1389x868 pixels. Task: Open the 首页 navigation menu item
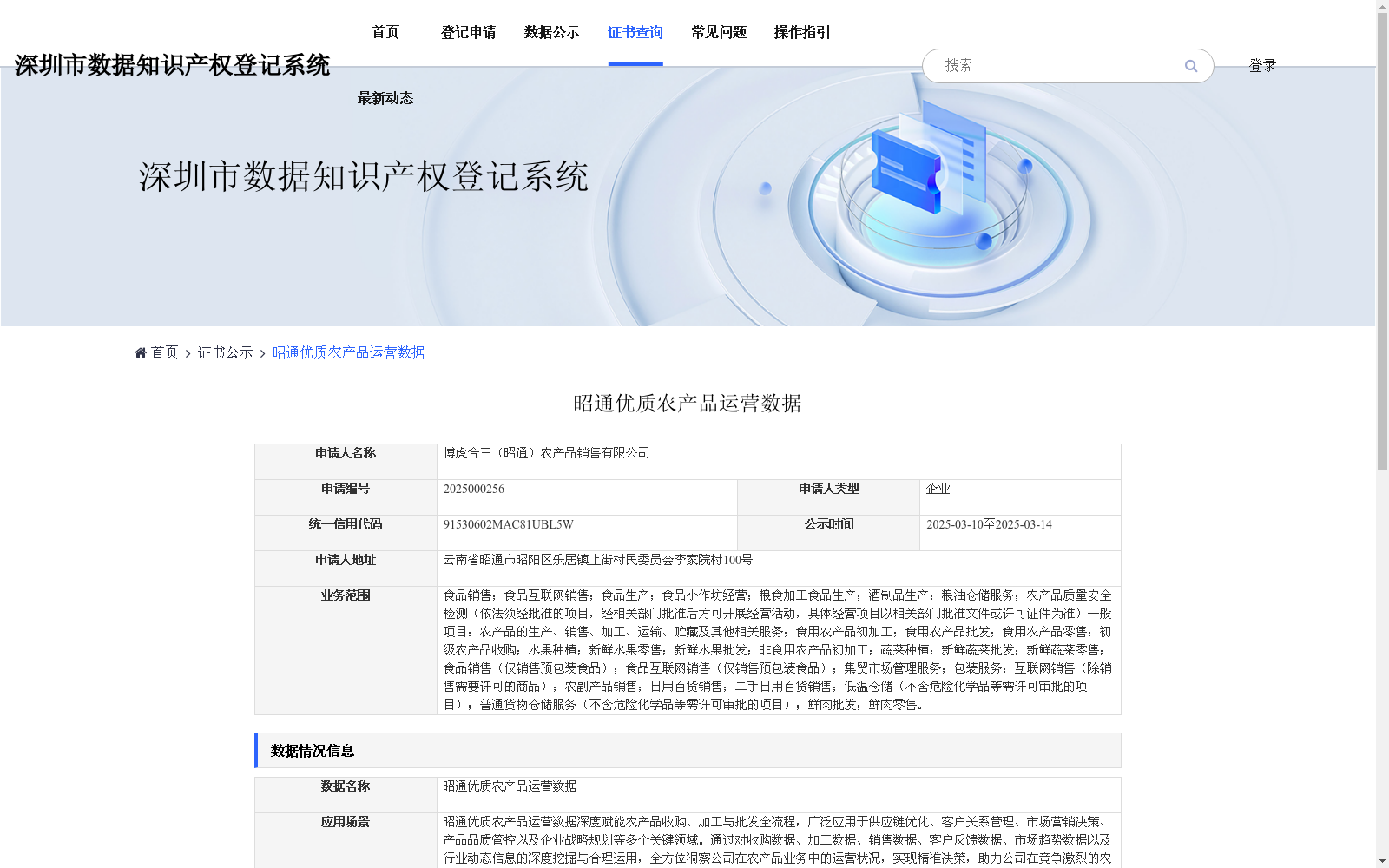point(385,32)
